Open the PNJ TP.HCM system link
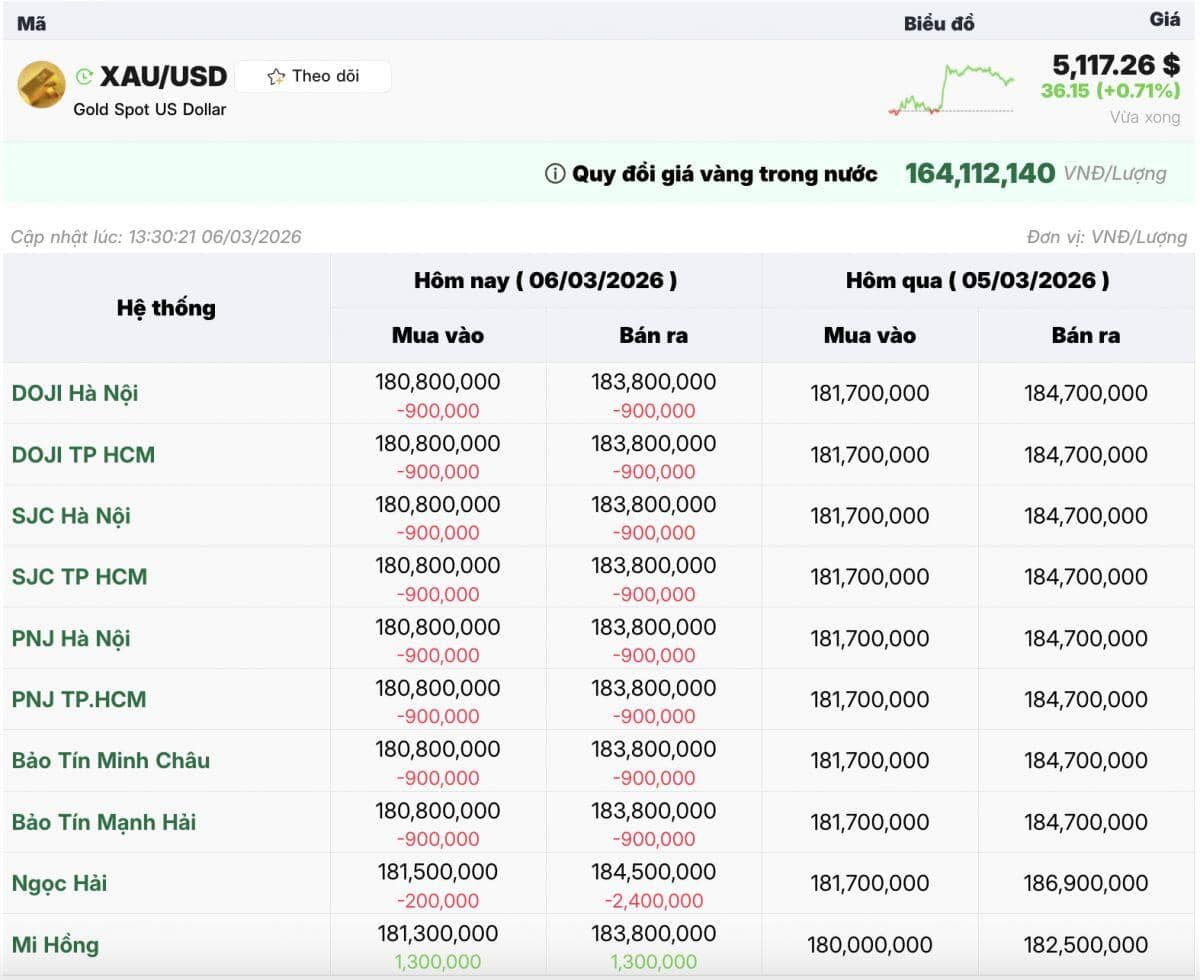This screenshot has height=980, width=1200. click(79, 699)
